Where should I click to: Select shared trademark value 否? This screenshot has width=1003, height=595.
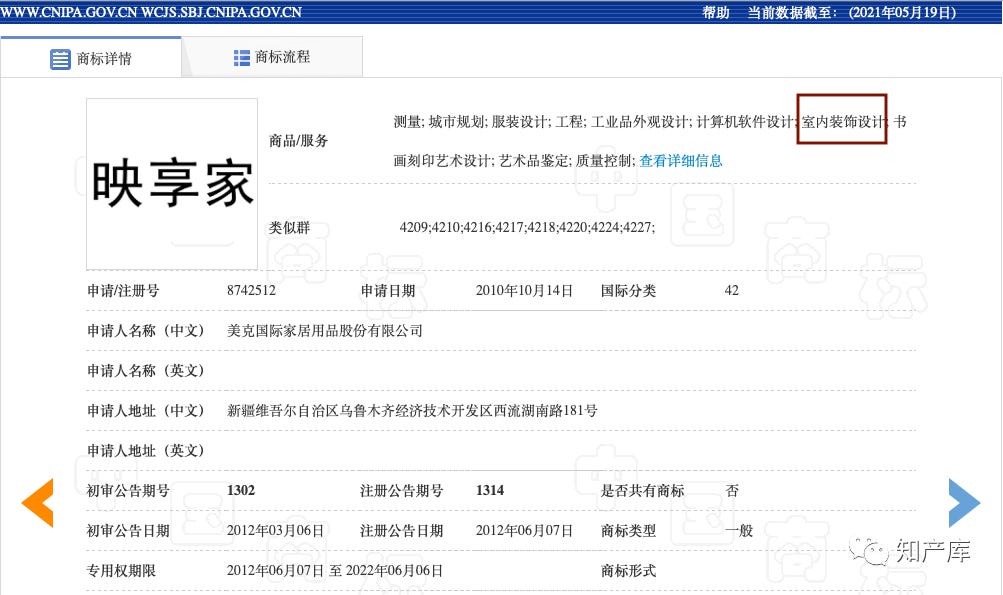(x=732, y=491)
